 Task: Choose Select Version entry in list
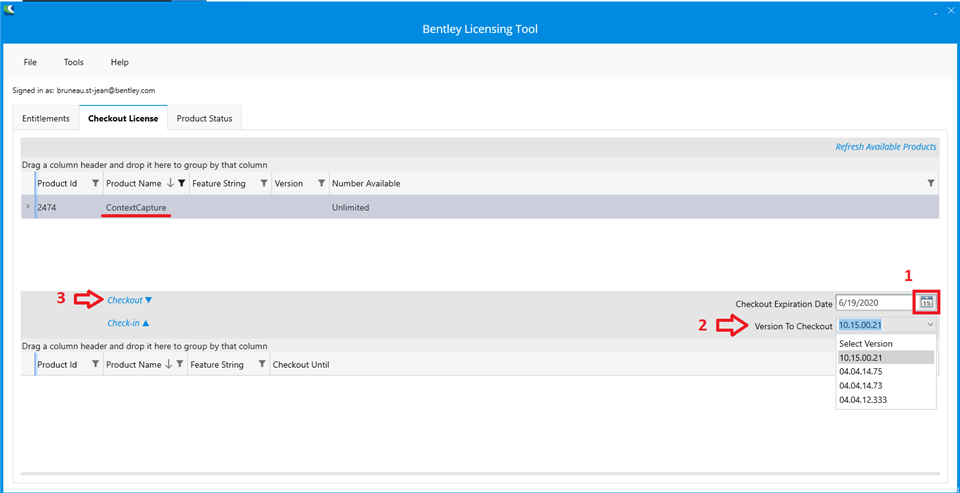coord(886,344)
